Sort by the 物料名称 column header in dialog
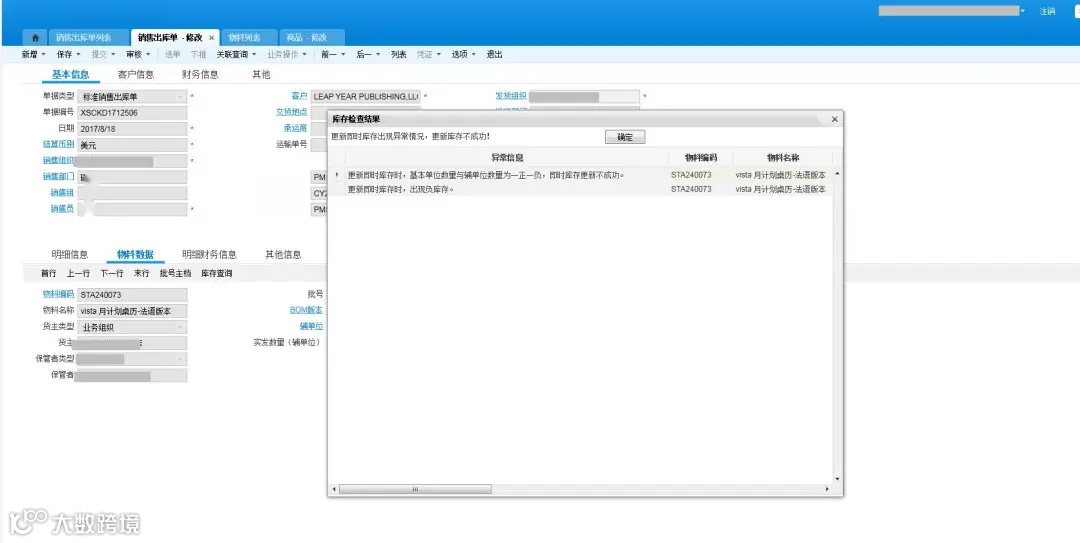Screen dimensions: 1080x543 click(x=783, y=158)
